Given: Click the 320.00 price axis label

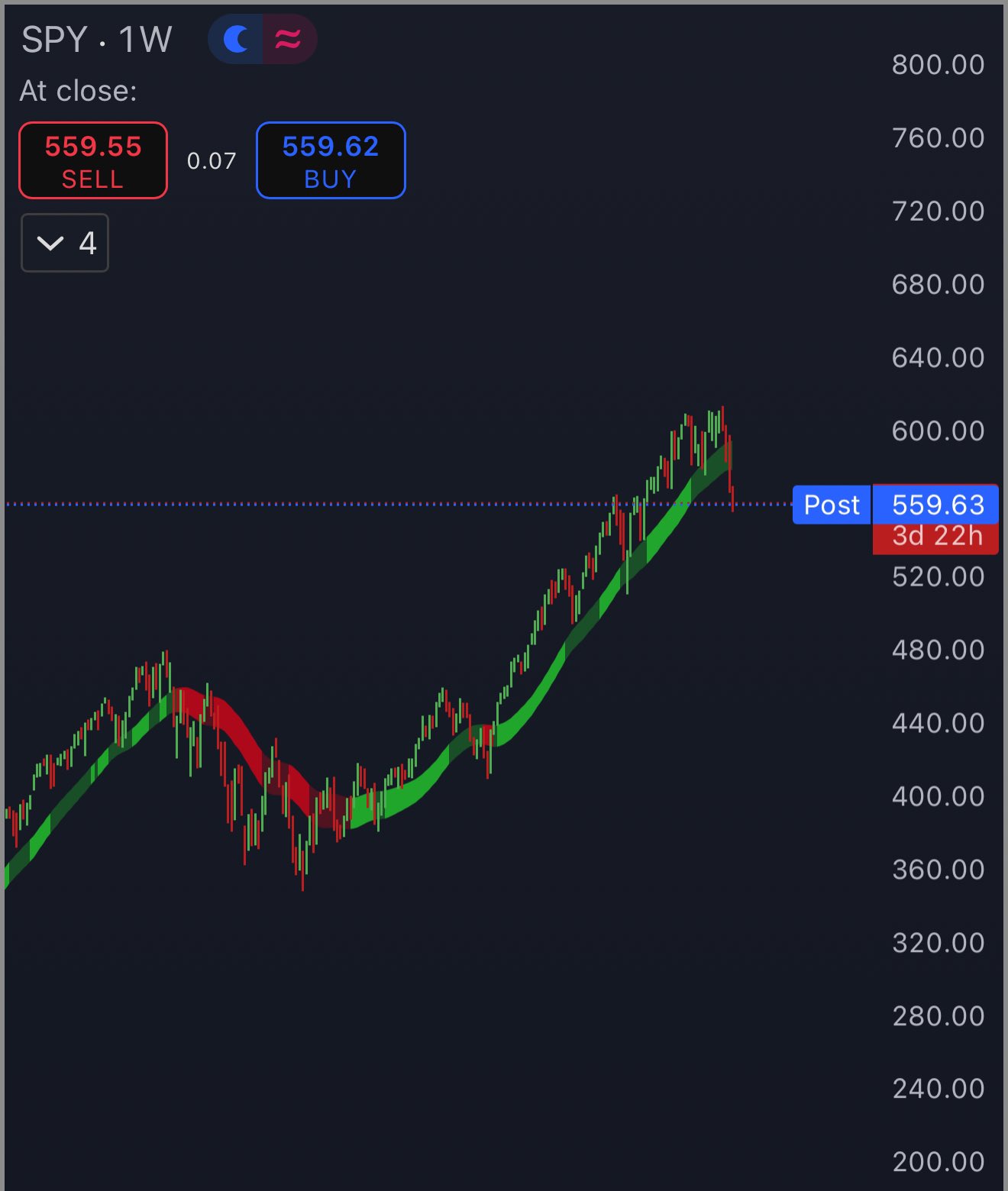Looking at the screenshot, I should click(939, 944).
